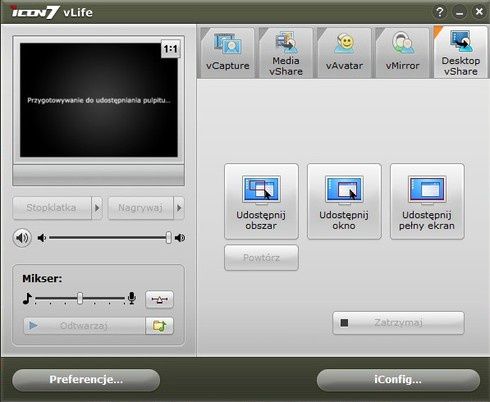Select Udostępnij pełny ekran icon
Image resolution: width=490 pixels, height=402 pixels.
tap(427, 201)
